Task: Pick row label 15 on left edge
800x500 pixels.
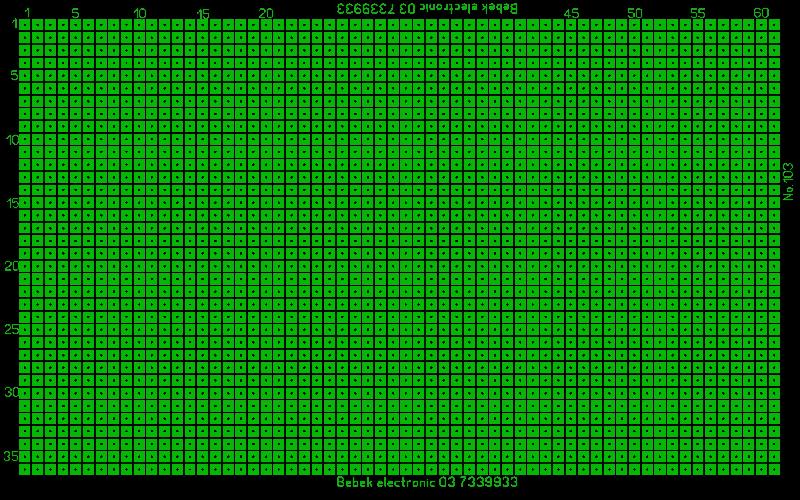Action: (11, 203)
